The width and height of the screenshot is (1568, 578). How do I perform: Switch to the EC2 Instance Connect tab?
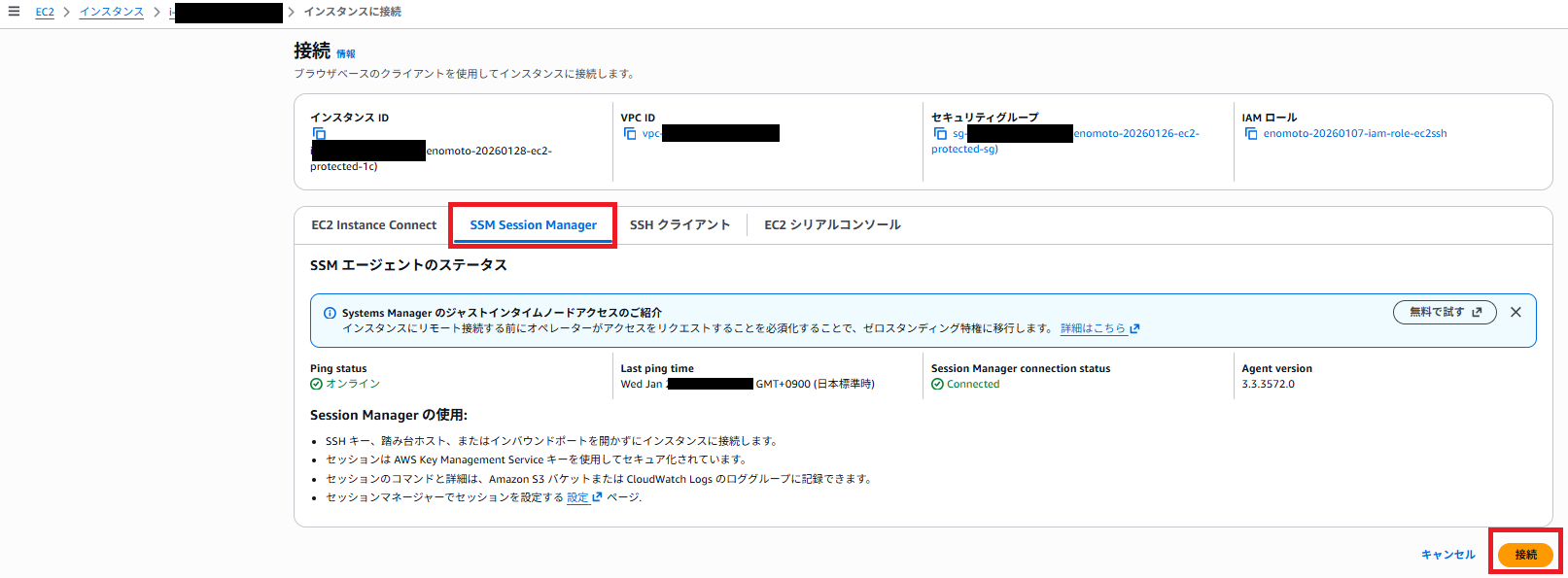[x=374, y=225]
